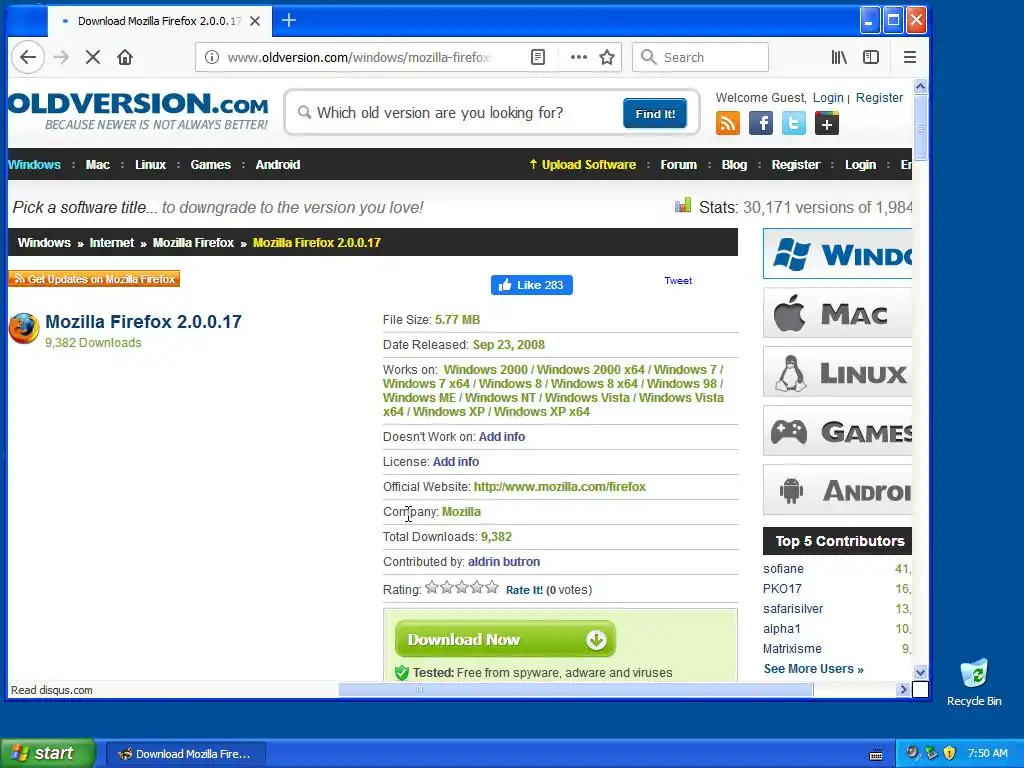This screenshot has height=768, width=1024.
Task: Show sidebars icon in Firefox toolbar
Action: click(871, 57)
